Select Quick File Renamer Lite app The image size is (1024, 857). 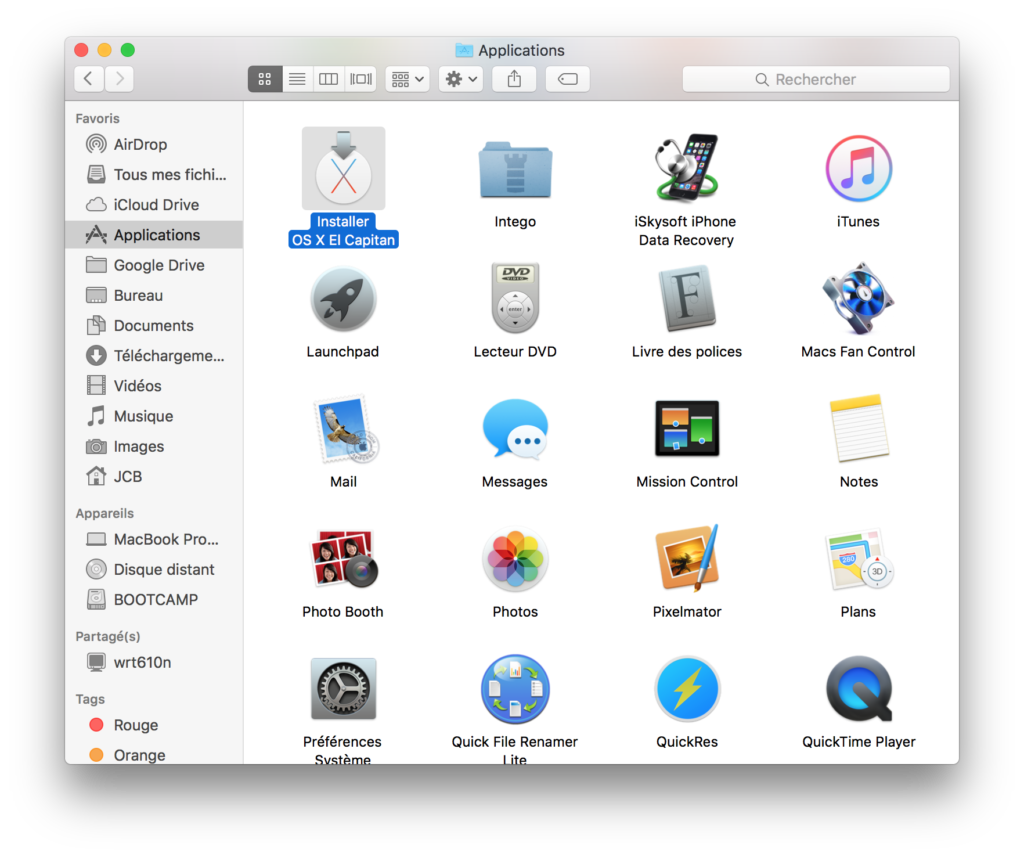coord(515,688)
